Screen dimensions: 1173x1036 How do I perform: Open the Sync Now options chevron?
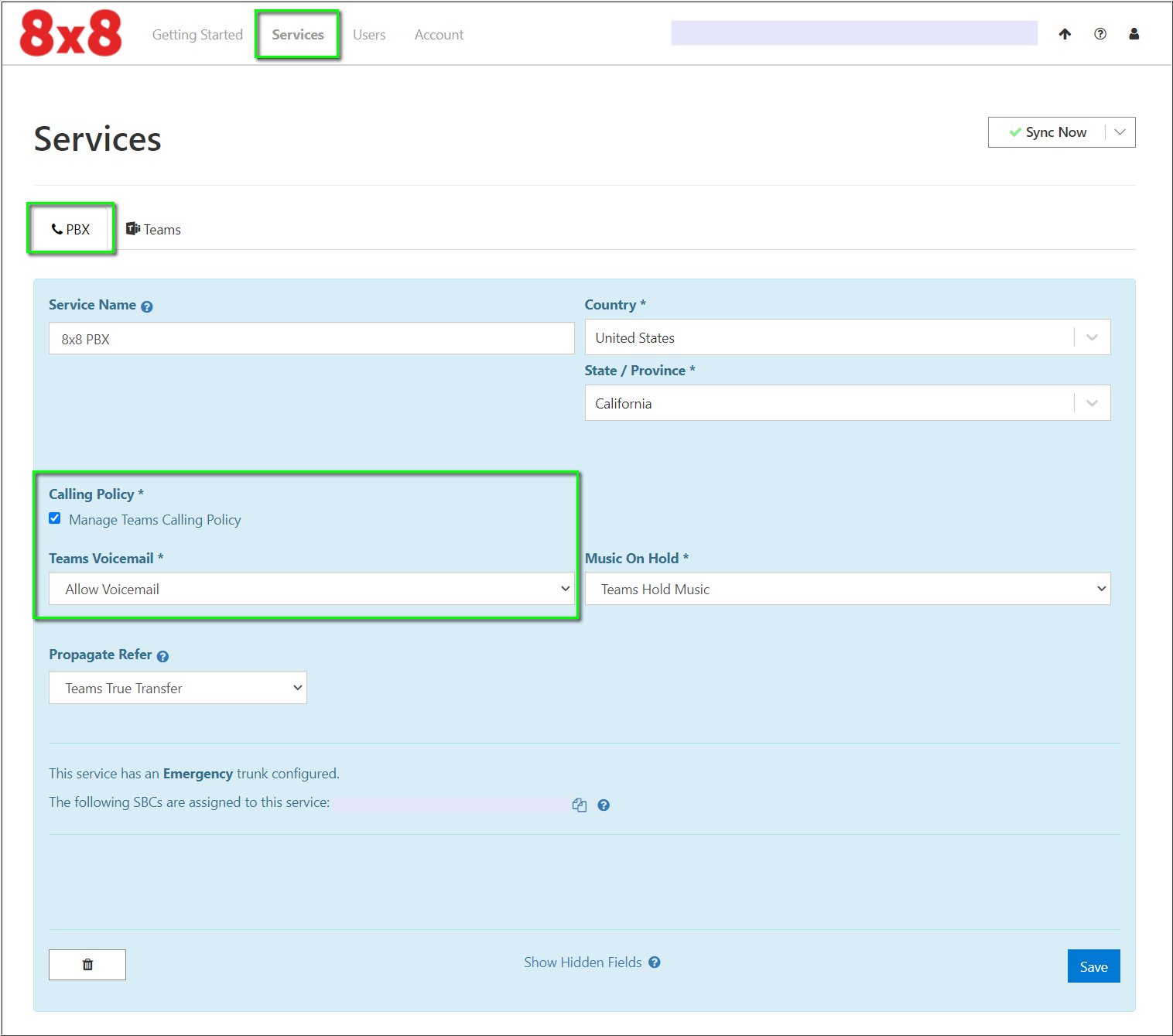[x=1120, y=132]
